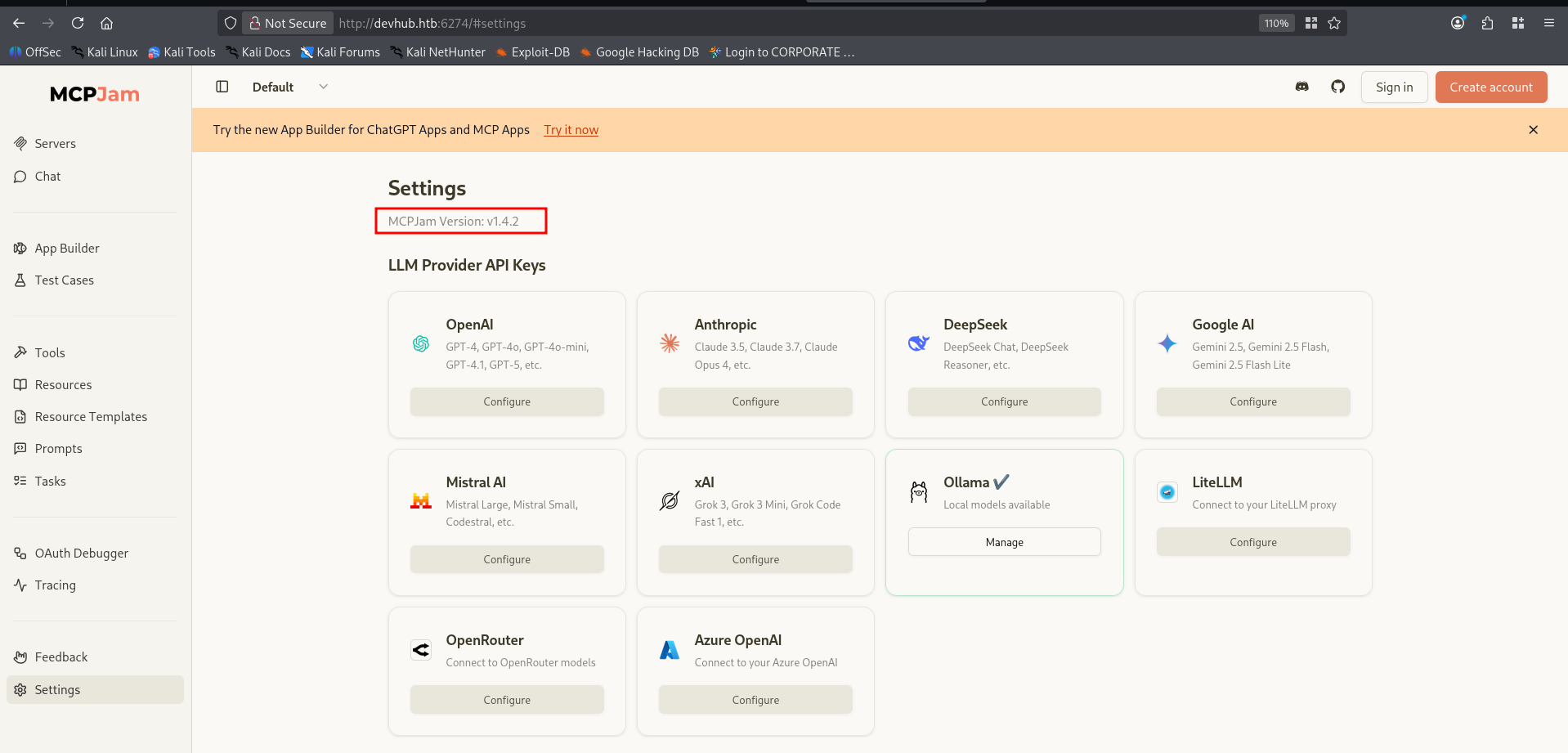The image size is (1568, 753).
Task: Configure the Anthropic provider
Action: (755, 401)
